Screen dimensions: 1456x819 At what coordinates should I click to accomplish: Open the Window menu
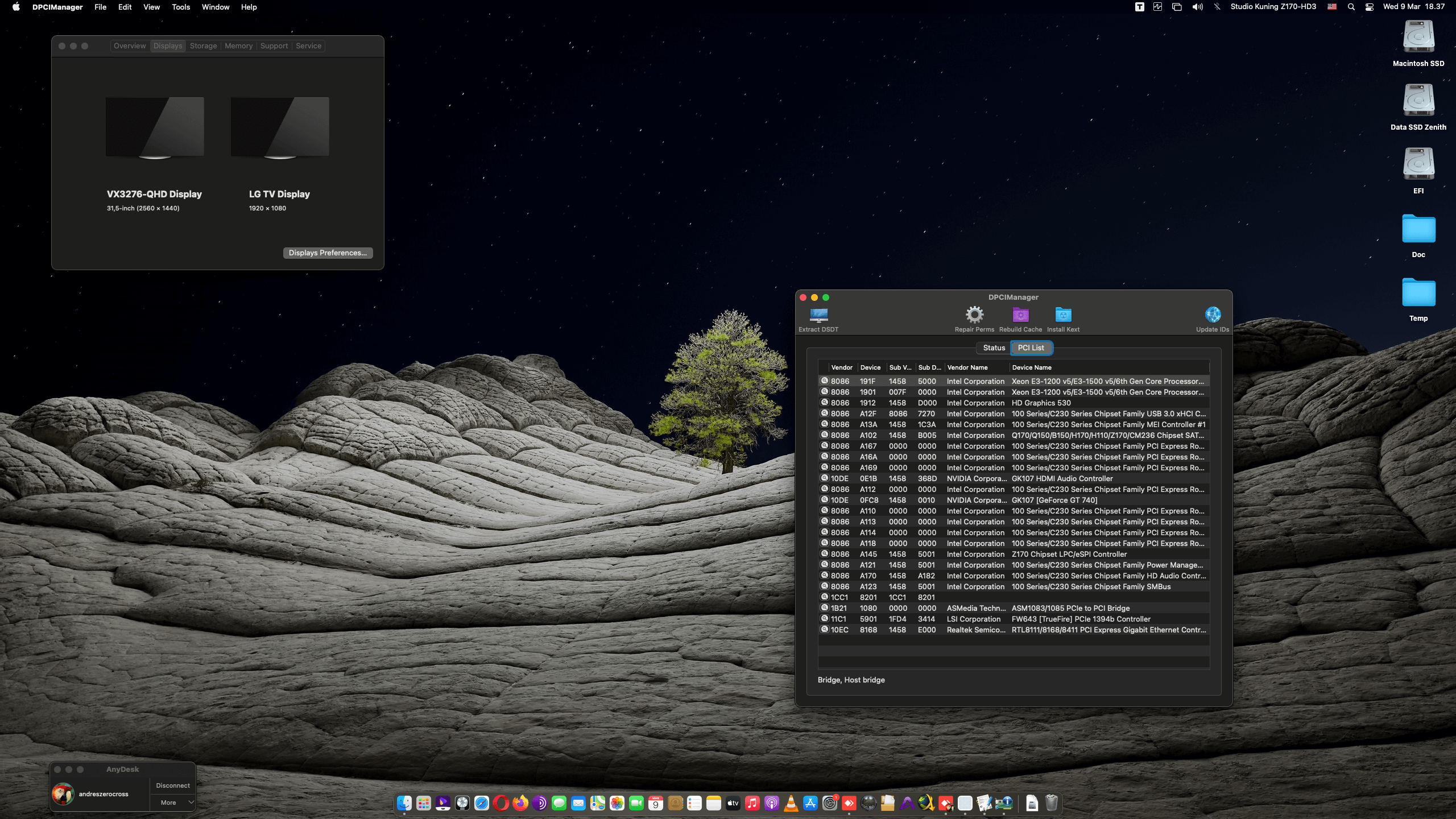click(x=215, y=7)
